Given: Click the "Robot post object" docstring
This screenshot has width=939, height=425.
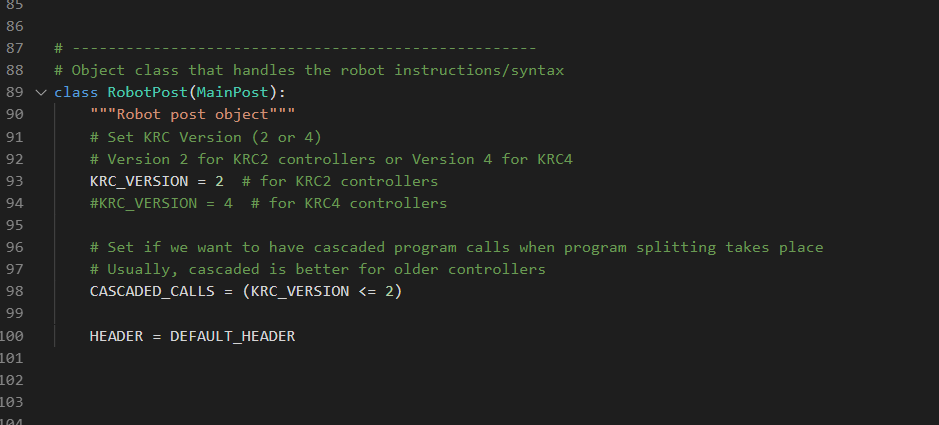Looking at the screenshot, I should (x=192, y=114).
